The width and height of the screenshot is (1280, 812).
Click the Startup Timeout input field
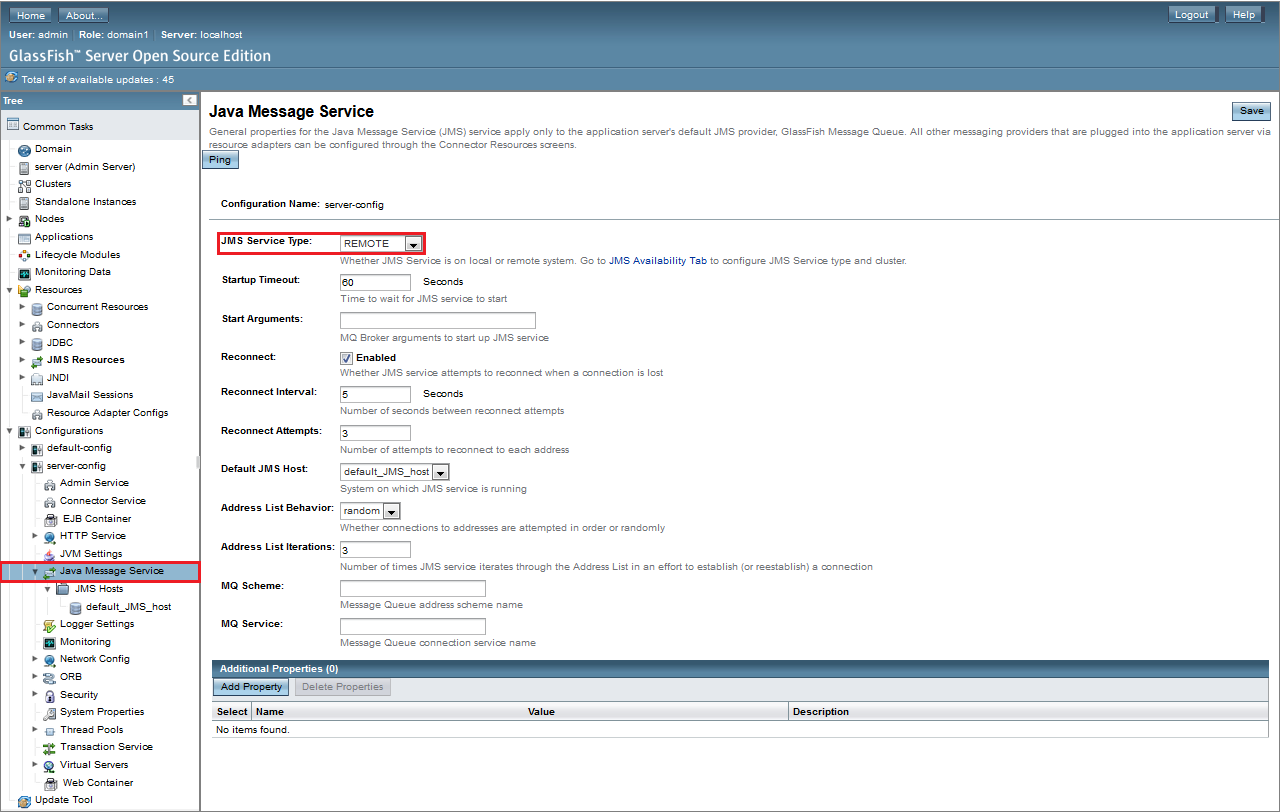[375, 282]
